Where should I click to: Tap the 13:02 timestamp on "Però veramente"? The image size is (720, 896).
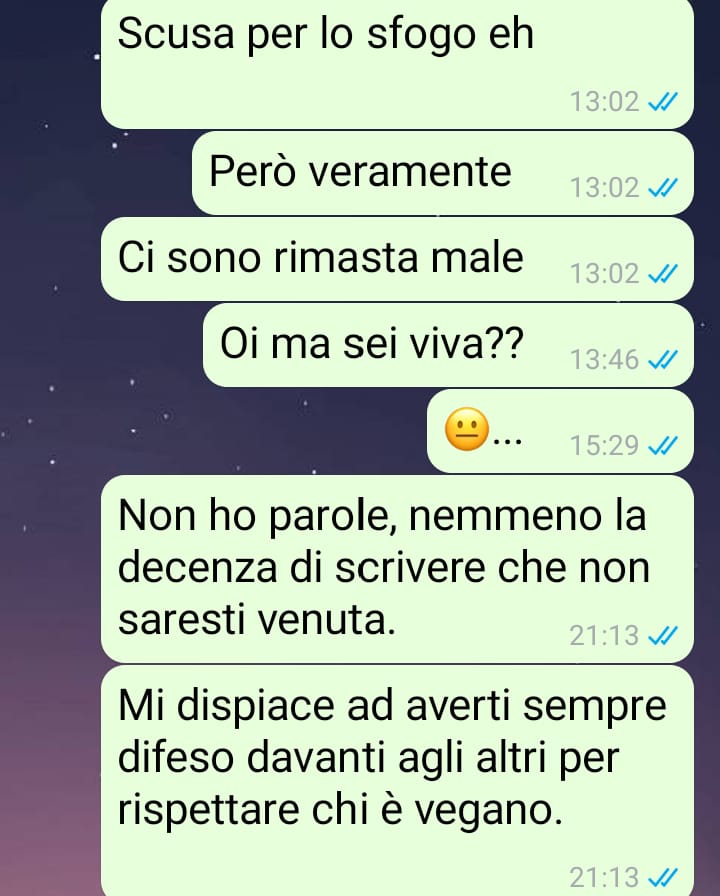(604, 188)
